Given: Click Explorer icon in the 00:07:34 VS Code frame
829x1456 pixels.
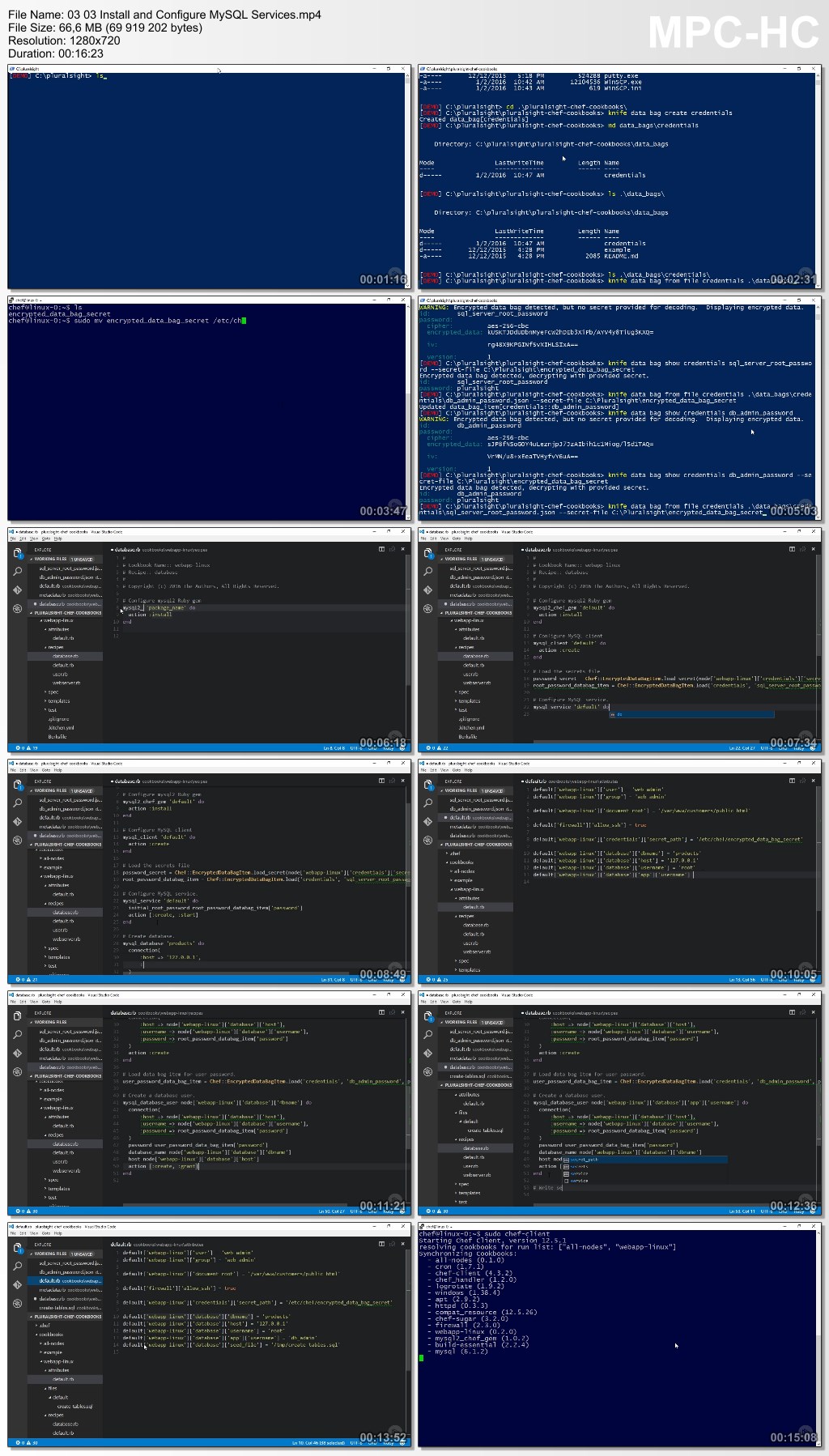Looking at the screenshot, I should tap(427, 553).
